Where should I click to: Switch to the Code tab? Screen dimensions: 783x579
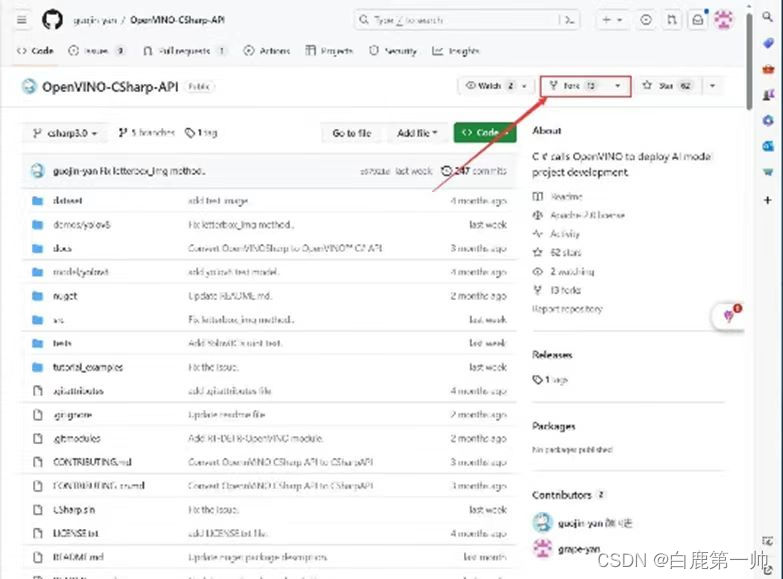(35, 50)
